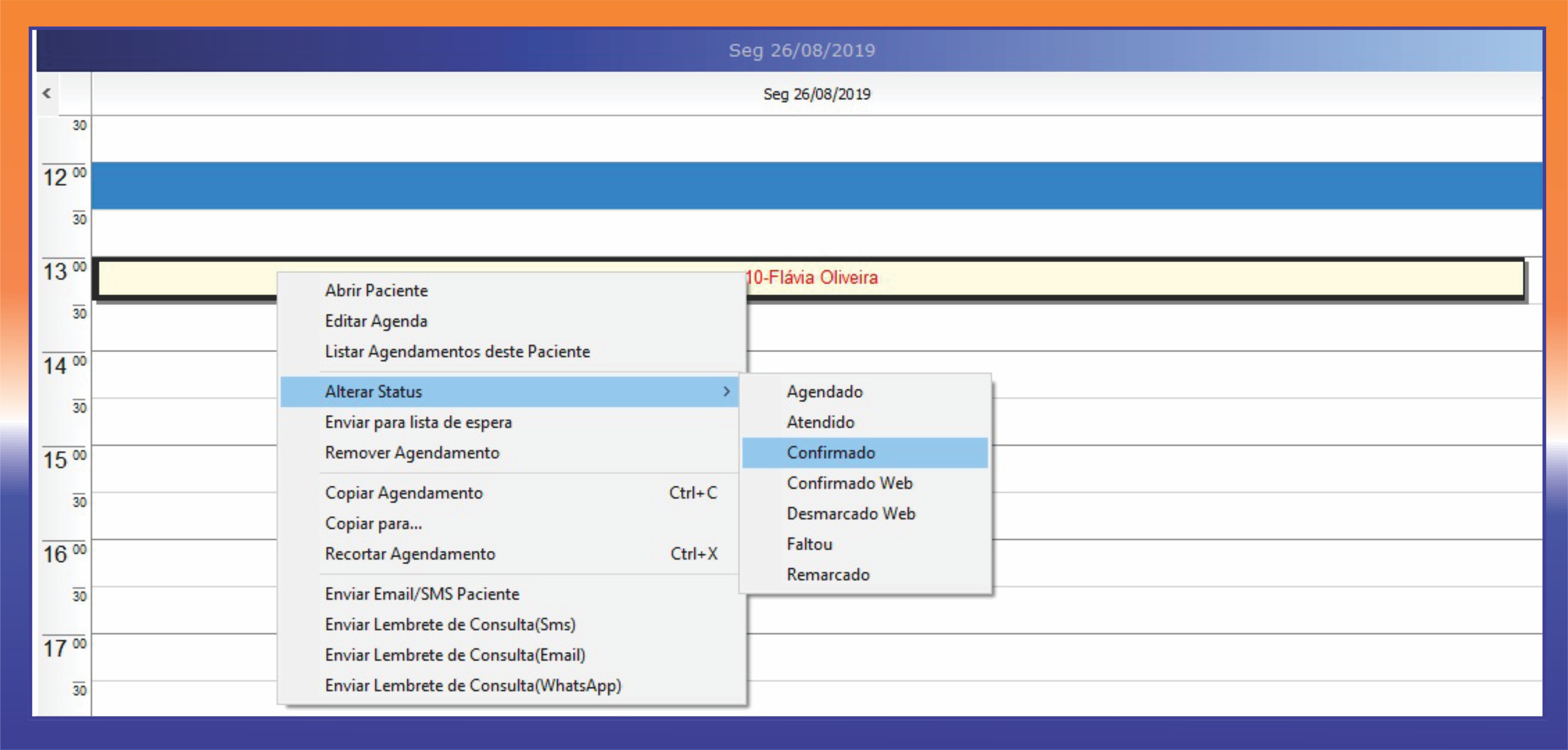Send Lembrete de Consulta via Sms
1568x750 pixels.
449,624
